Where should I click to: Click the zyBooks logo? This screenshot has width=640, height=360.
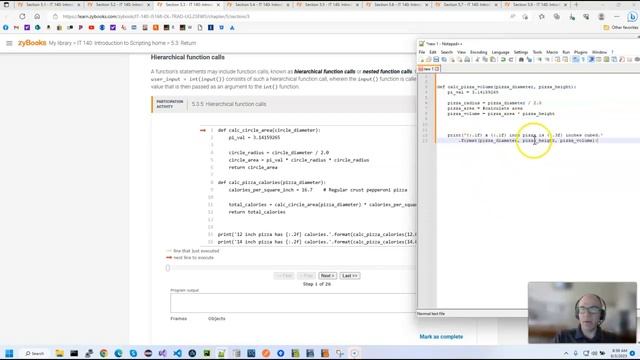[32, 43]
